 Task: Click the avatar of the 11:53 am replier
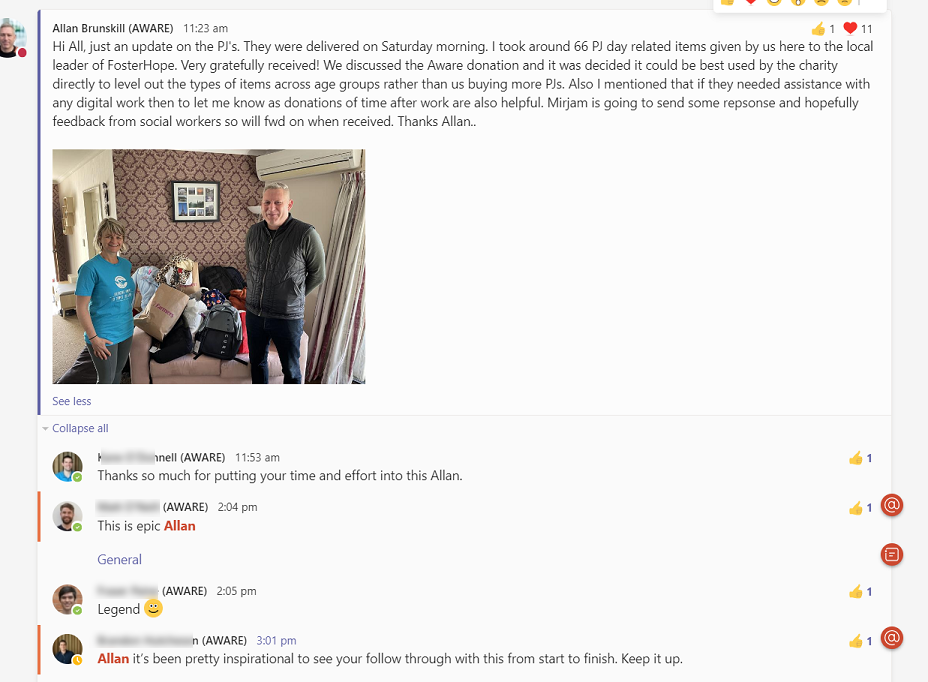click(67, 467)
